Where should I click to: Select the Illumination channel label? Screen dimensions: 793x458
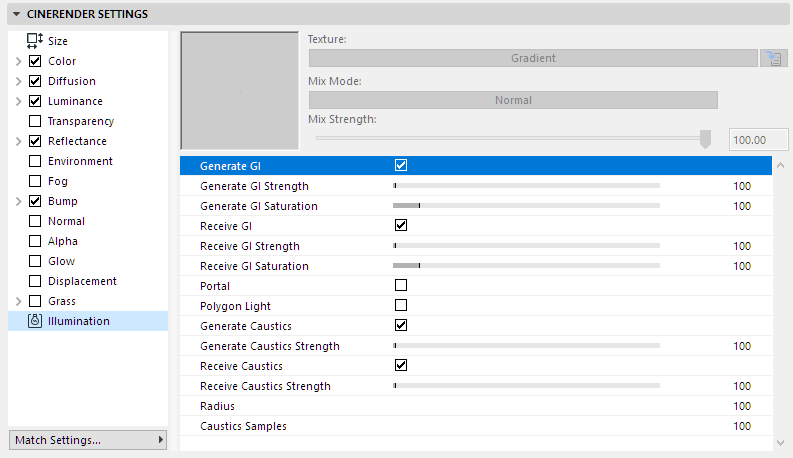[79, 321]
